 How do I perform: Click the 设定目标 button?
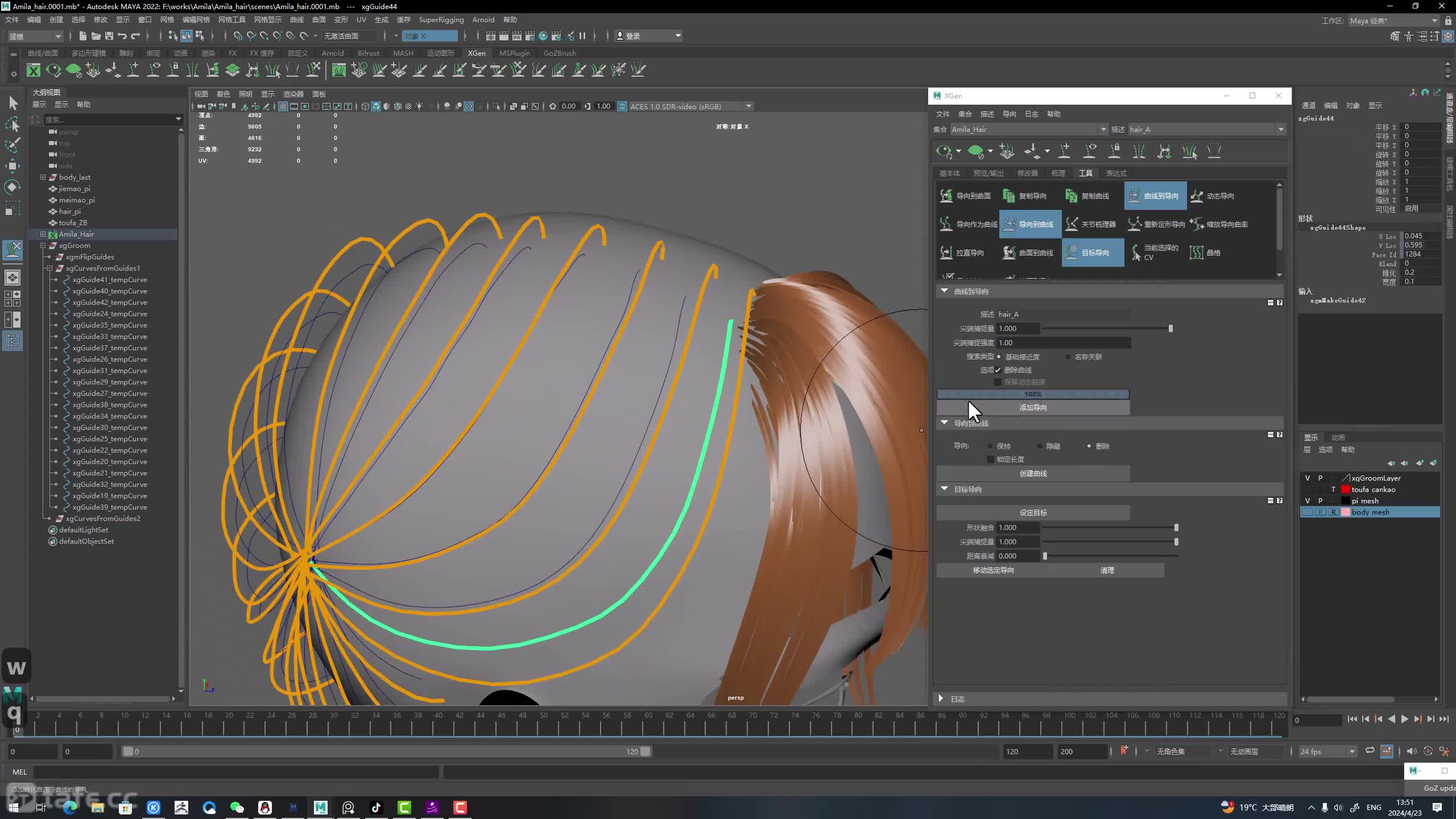[1033, 512]
